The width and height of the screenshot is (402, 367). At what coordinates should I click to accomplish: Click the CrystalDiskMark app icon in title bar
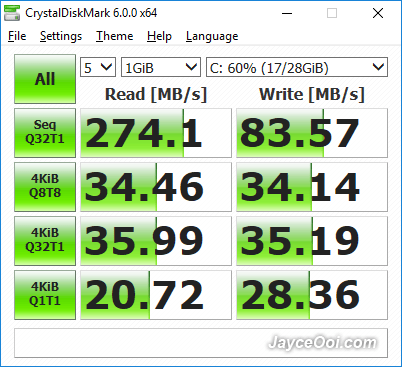point(12,13)
